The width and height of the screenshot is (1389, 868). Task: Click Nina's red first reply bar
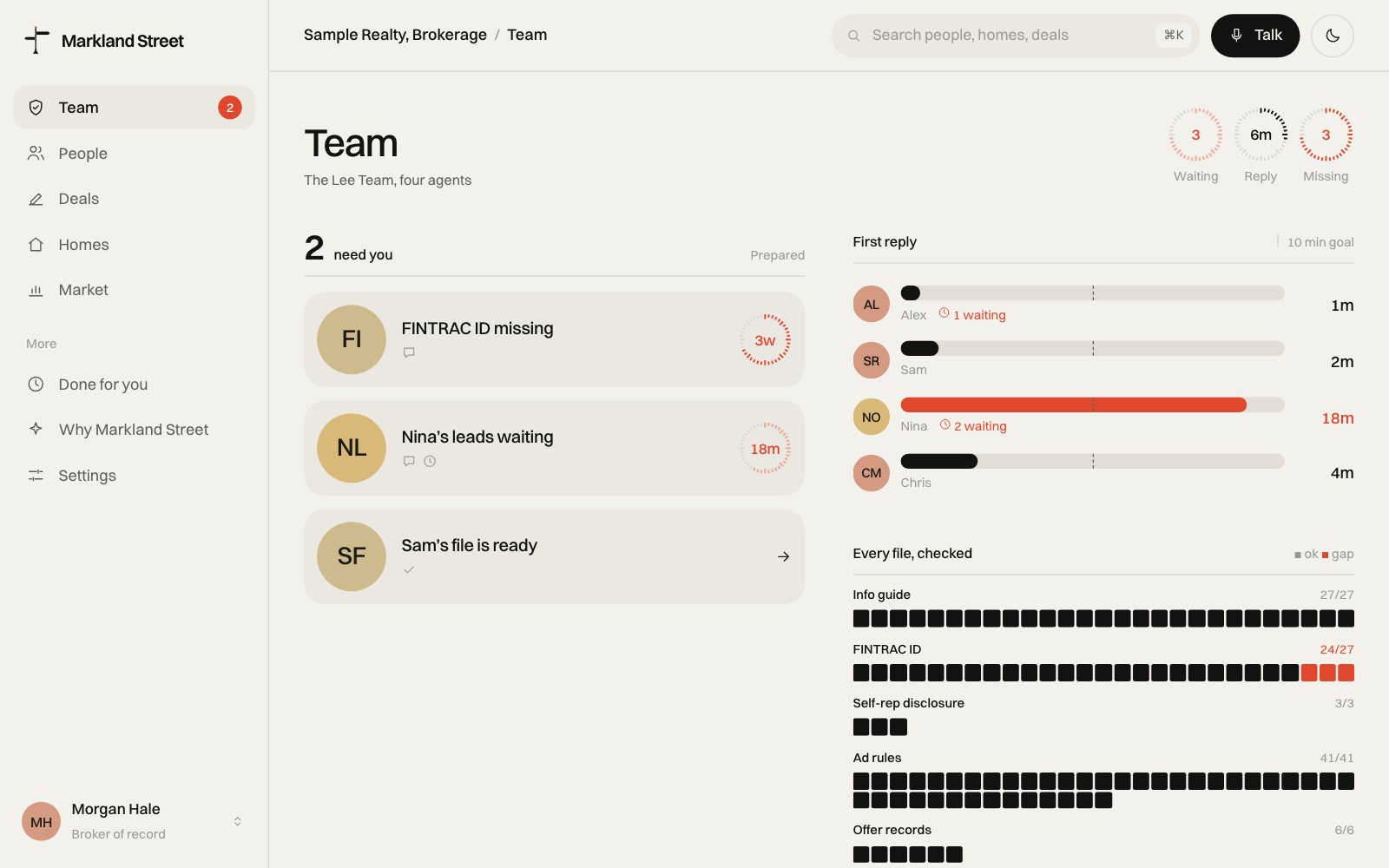point(1073,404)
